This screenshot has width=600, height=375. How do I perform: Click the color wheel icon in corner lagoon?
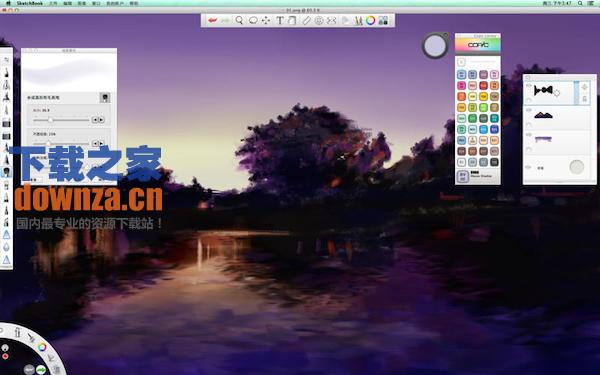42,347
